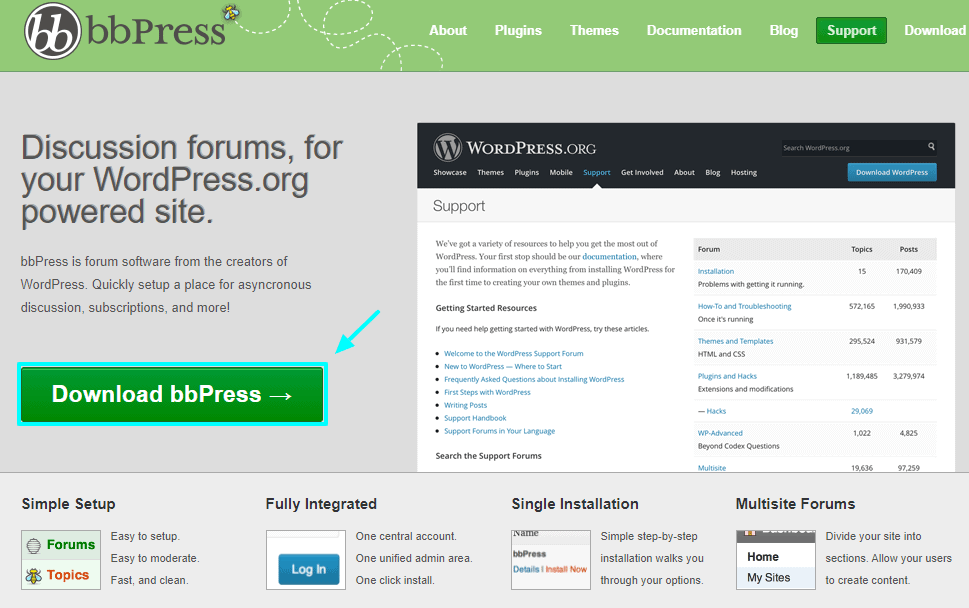Image resolution: width=969 pixels, height=608 pixels.
Task: Click the Download WordPress button in preview
Action: (892, 172)
